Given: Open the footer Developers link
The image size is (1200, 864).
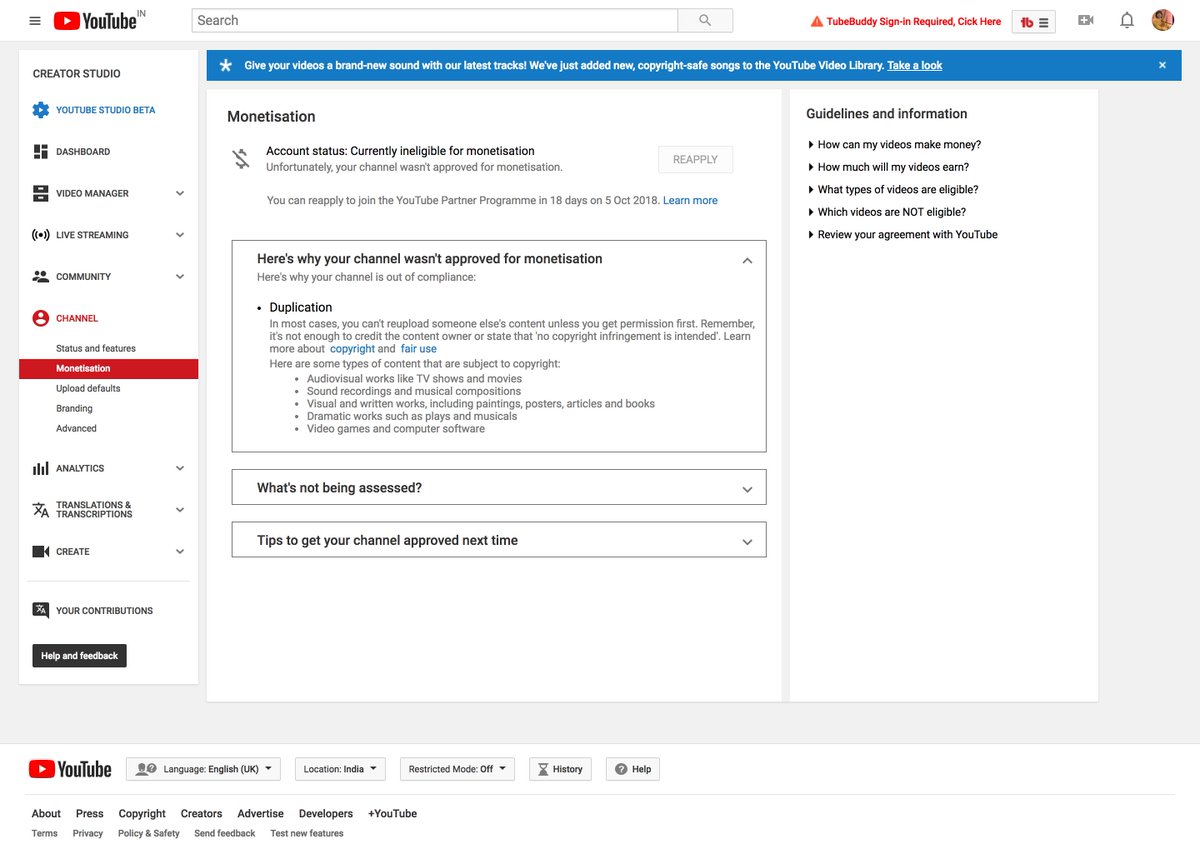Looking at the screenshot, I should pyautogui.click(x=326, y=814).
